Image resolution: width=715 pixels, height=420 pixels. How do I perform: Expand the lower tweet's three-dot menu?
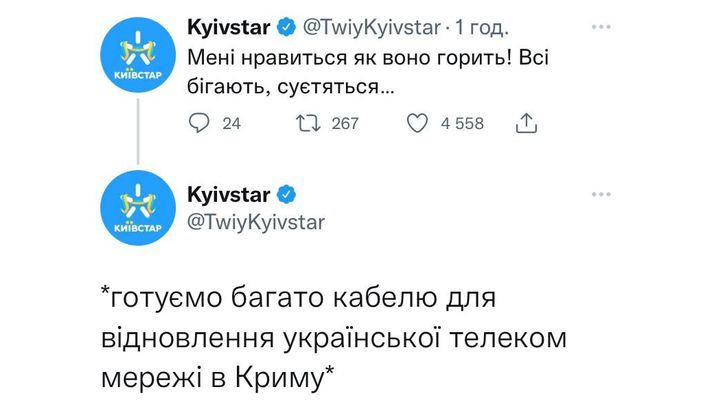point(600,194)
